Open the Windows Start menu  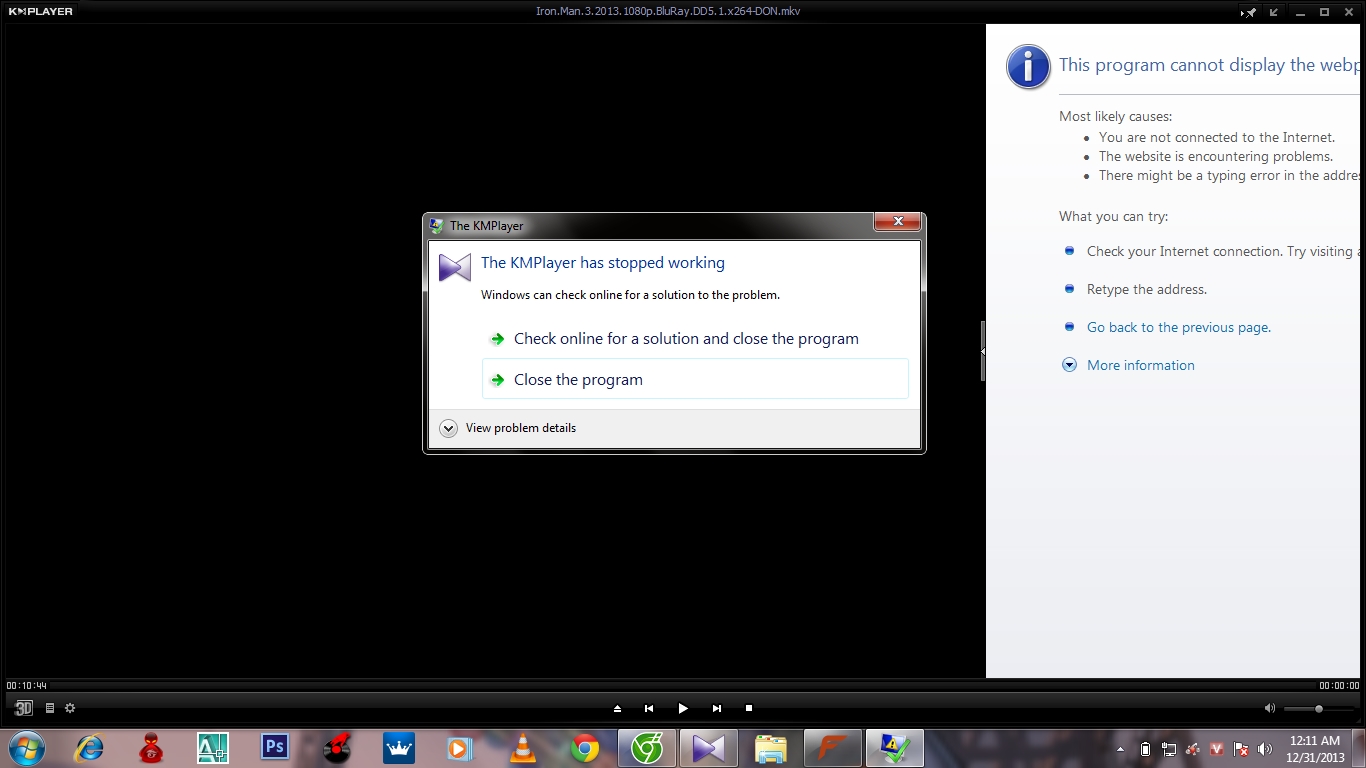tap(26, 747)
